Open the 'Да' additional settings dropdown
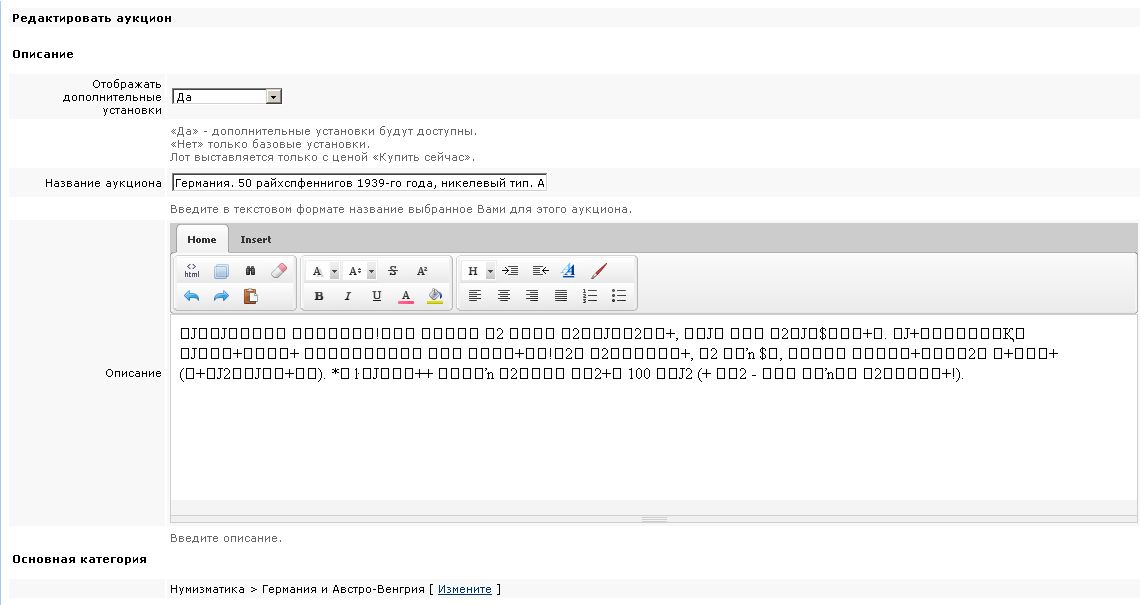 227,97
